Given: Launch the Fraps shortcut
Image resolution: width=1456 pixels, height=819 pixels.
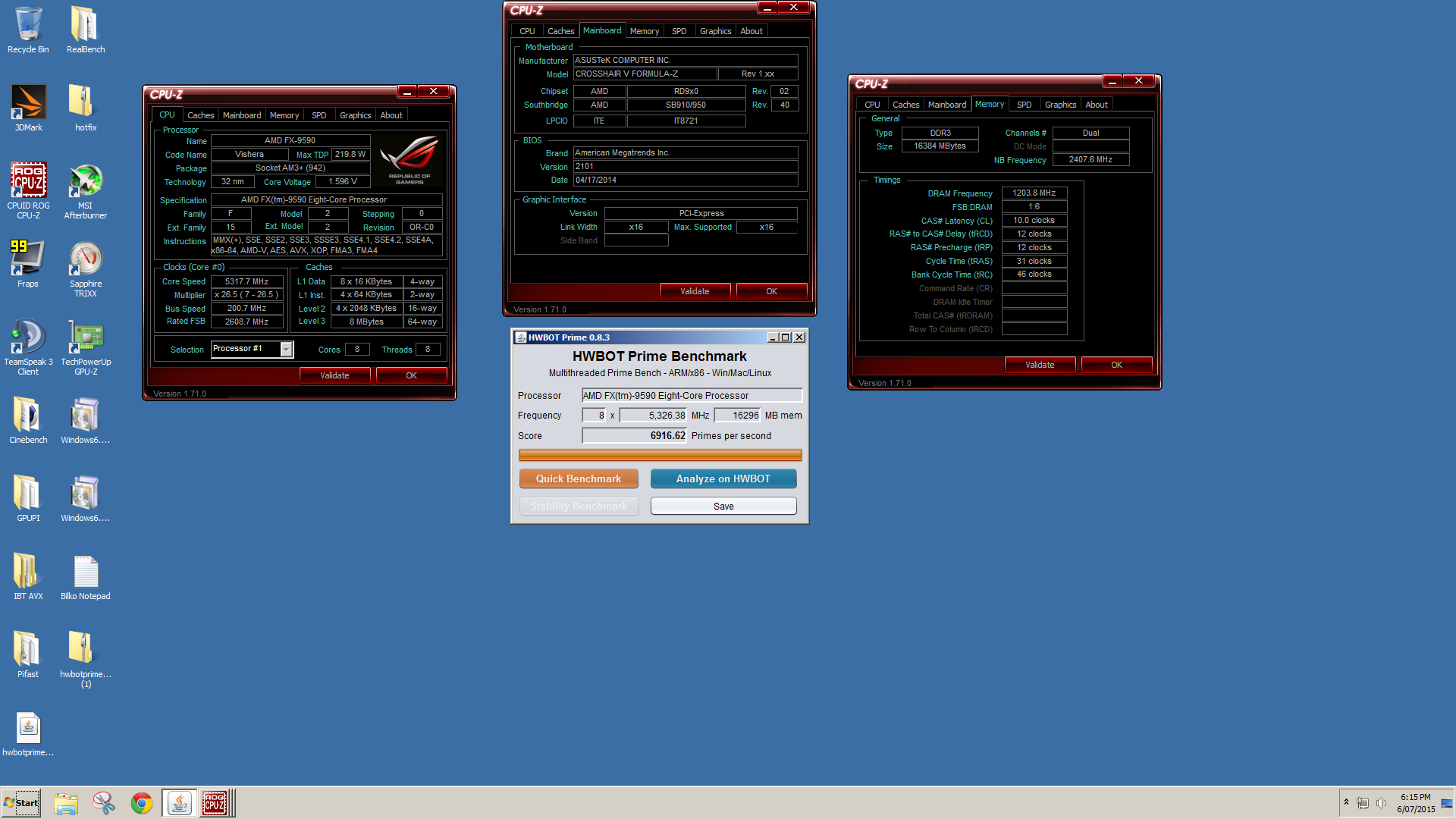Looking at the screenshot, I should pos(28,265).
